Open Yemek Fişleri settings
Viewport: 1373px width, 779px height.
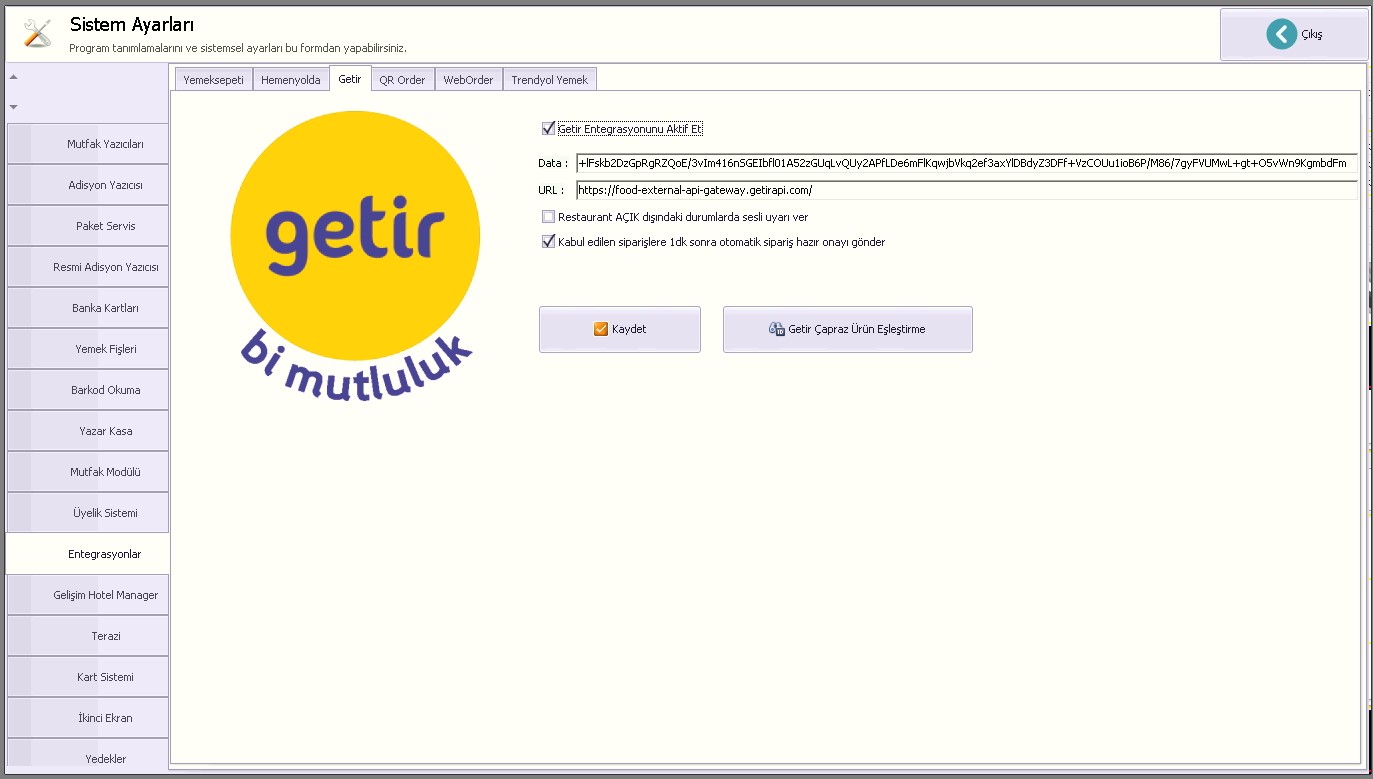pos(88,349)
